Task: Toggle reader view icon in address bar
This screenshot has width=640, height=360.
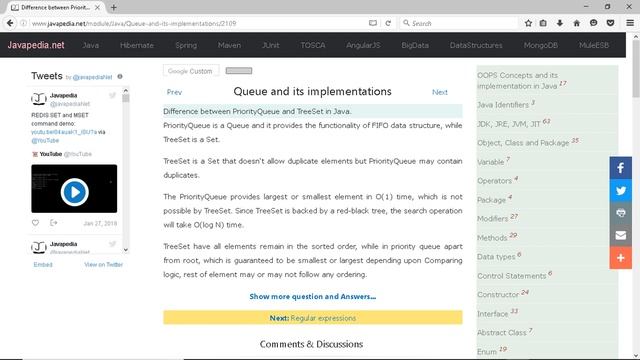Action: pyautogui.click(x=373, y=23)
